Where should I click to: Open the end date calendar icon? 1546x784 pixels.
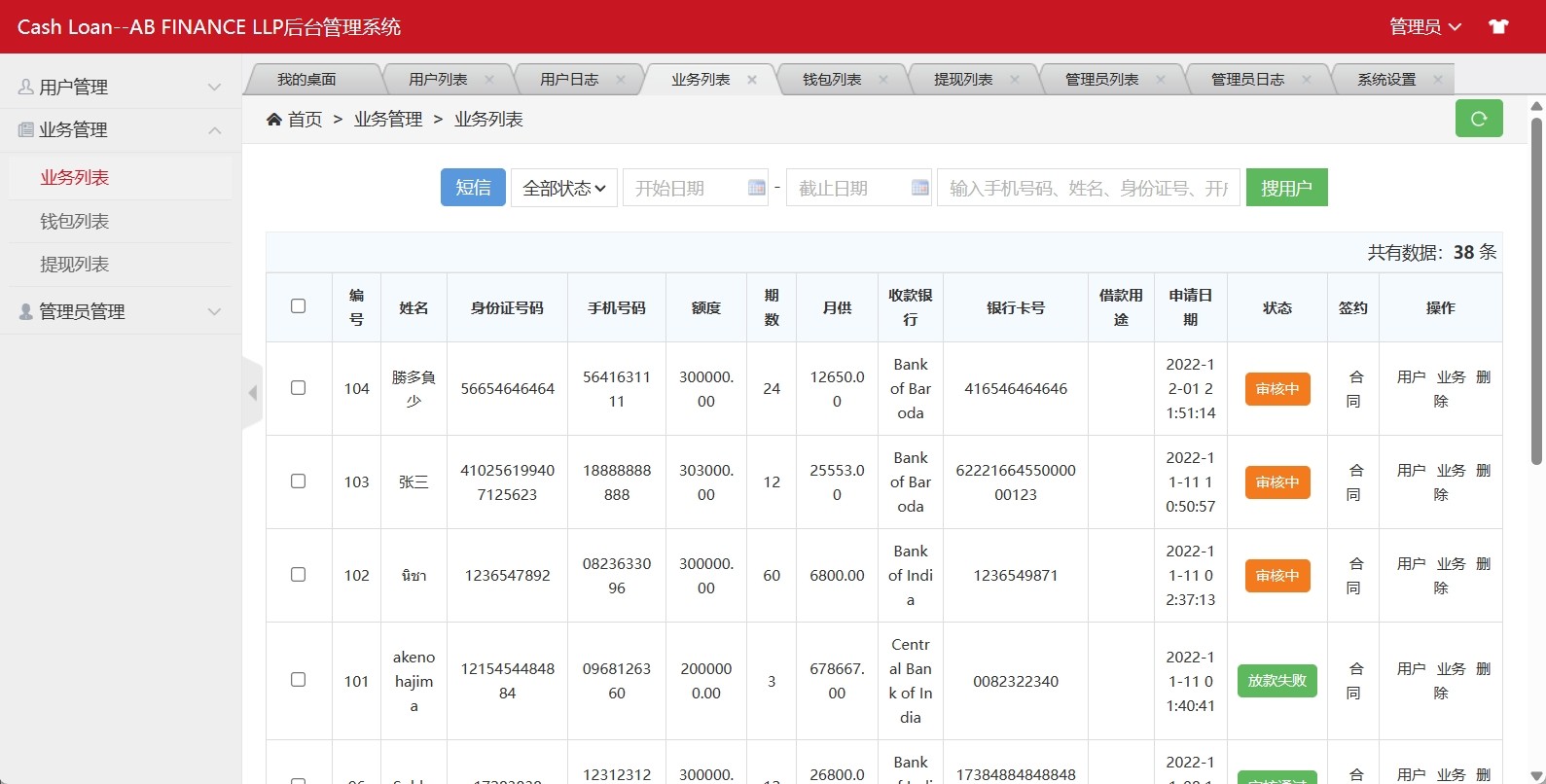tap(919, 188)
